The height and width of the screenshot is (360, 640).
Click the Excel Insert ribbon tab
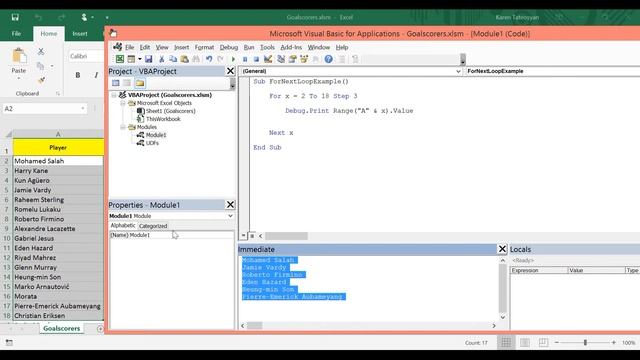coord(80,33)
